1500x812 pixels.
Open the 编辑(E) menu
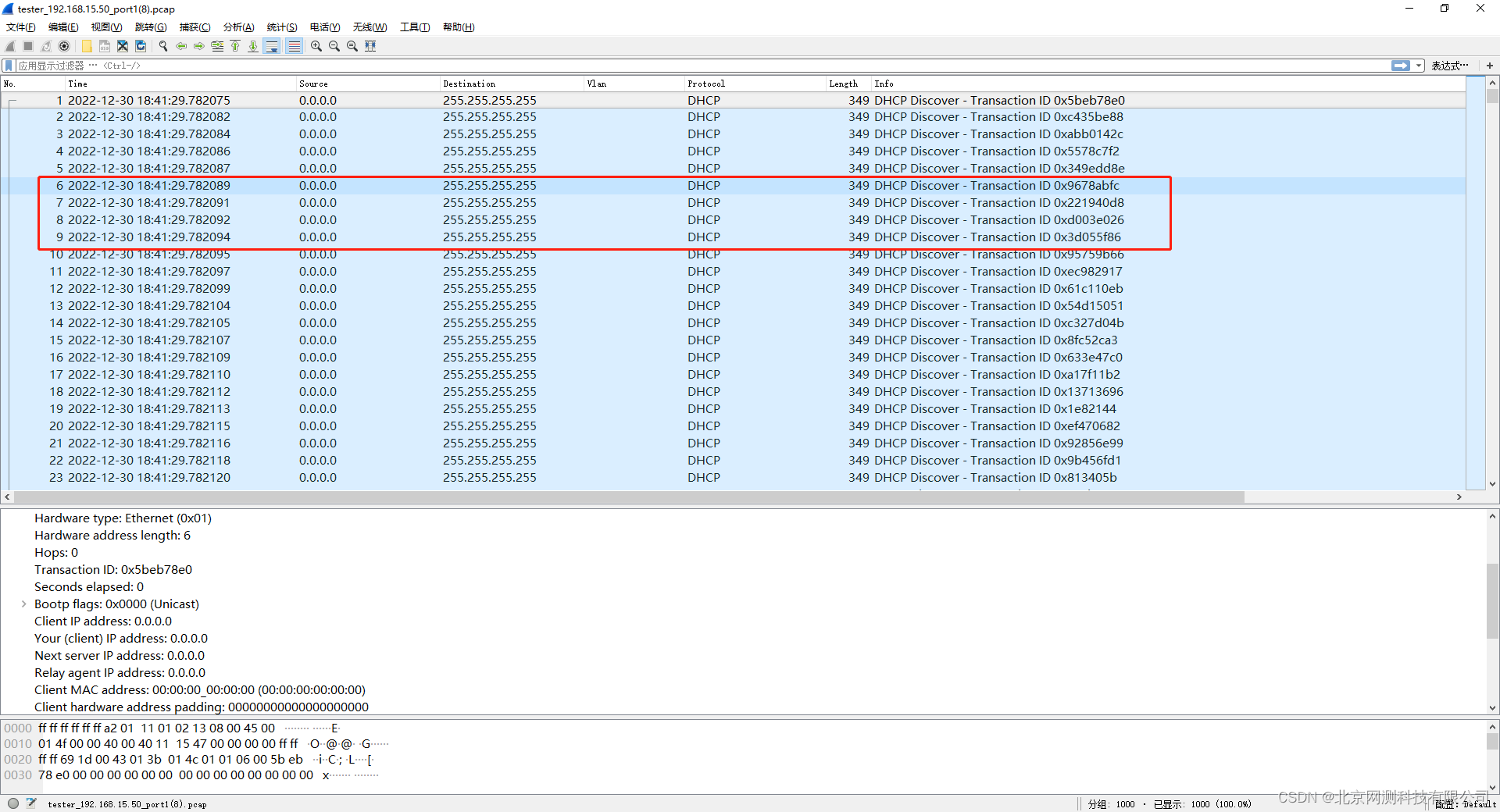click(63, 27)
